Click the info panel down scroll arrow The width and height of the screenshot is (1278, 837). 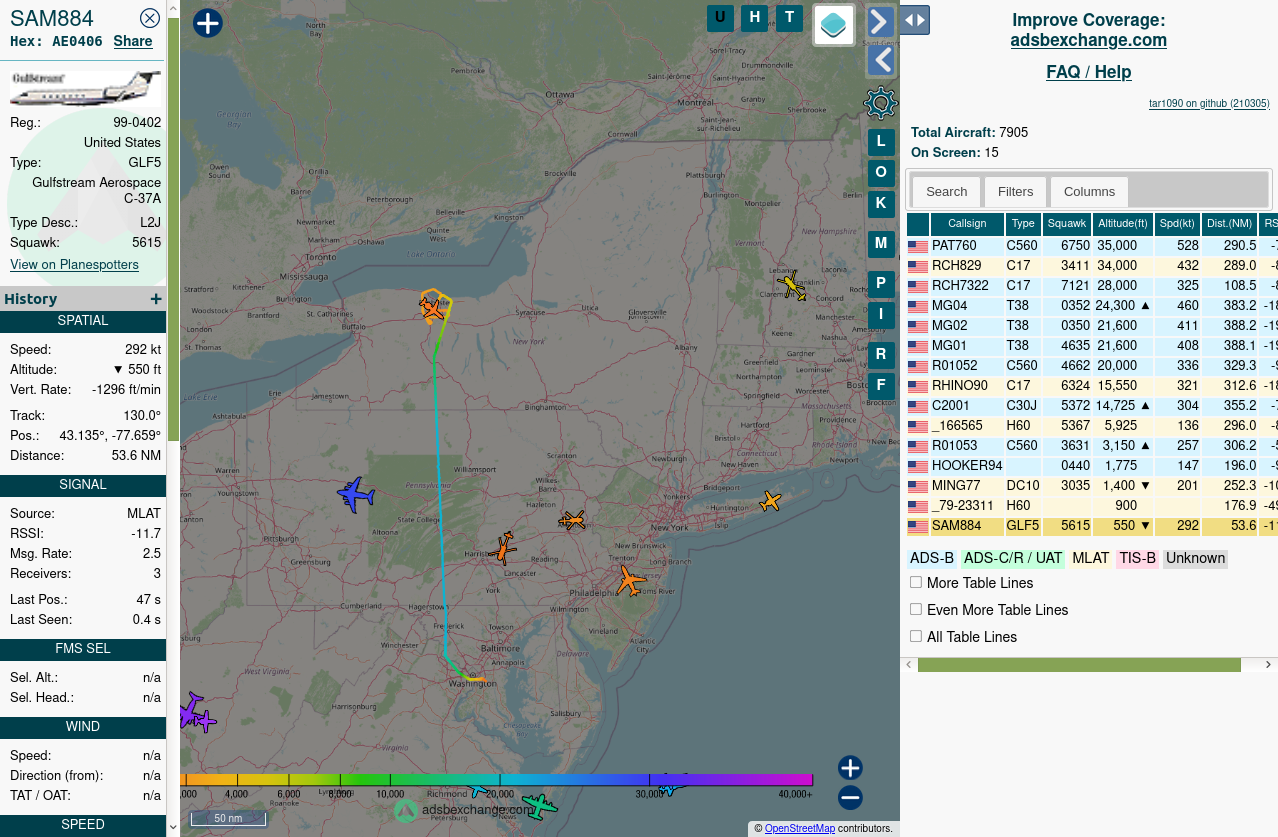point(173,828)
